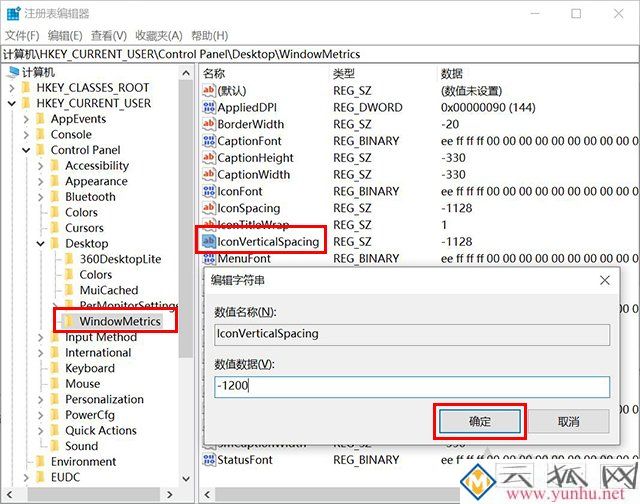Click the AppliedDPI DWORD value icon
This screenshot has width=640, height=504.
[209, 107]
